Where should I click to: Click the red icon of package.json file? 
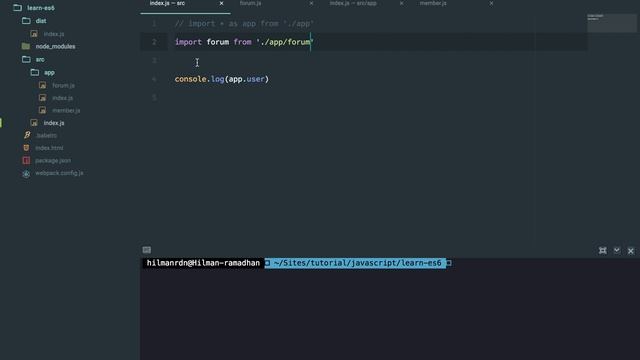click(26, 160)
